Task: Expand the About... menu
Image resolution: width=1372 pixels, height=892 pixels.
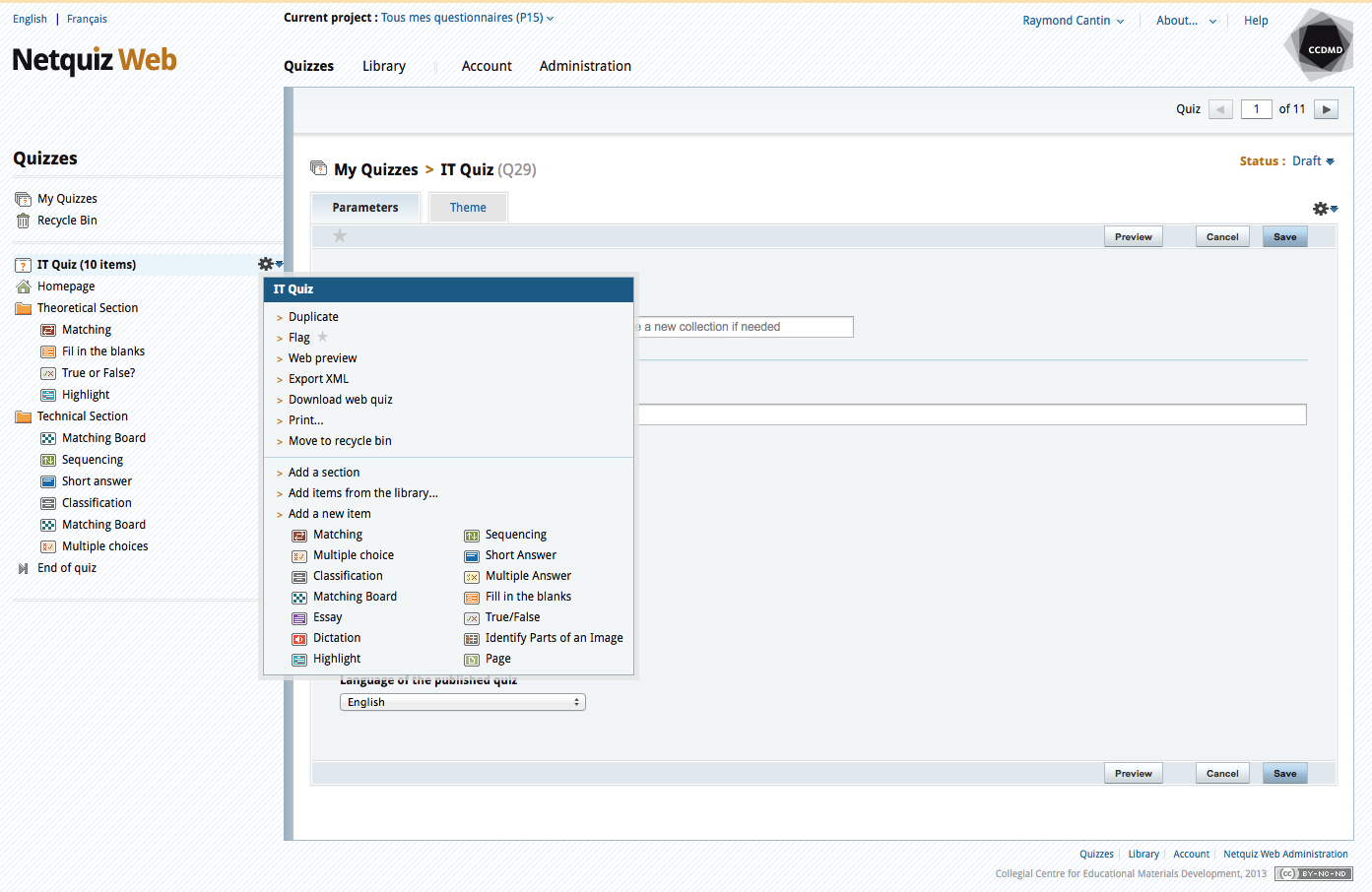Action: [x=1186, y=21]
